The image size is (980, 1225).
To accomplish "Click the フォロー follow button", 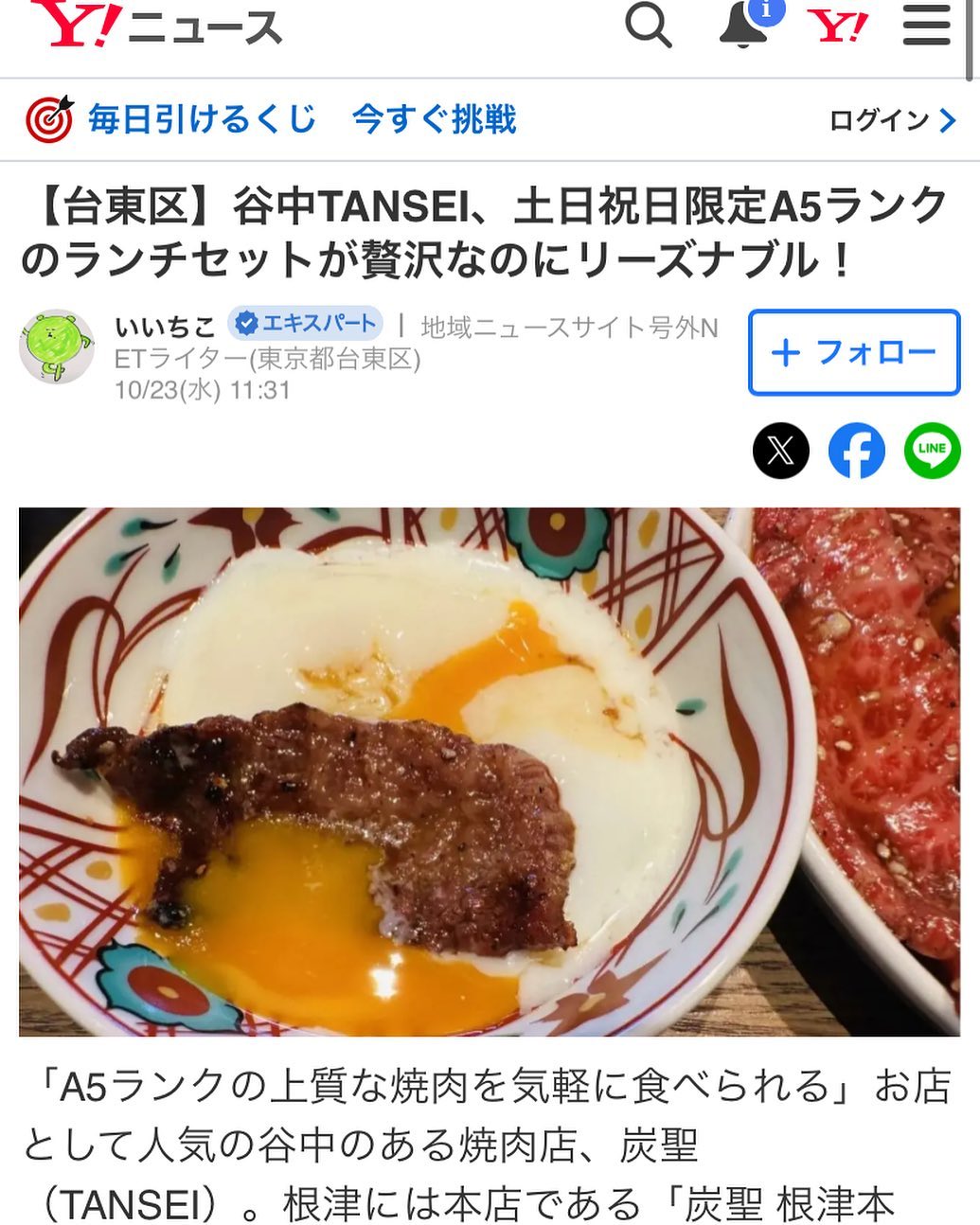I will click(x=854, y=352).
